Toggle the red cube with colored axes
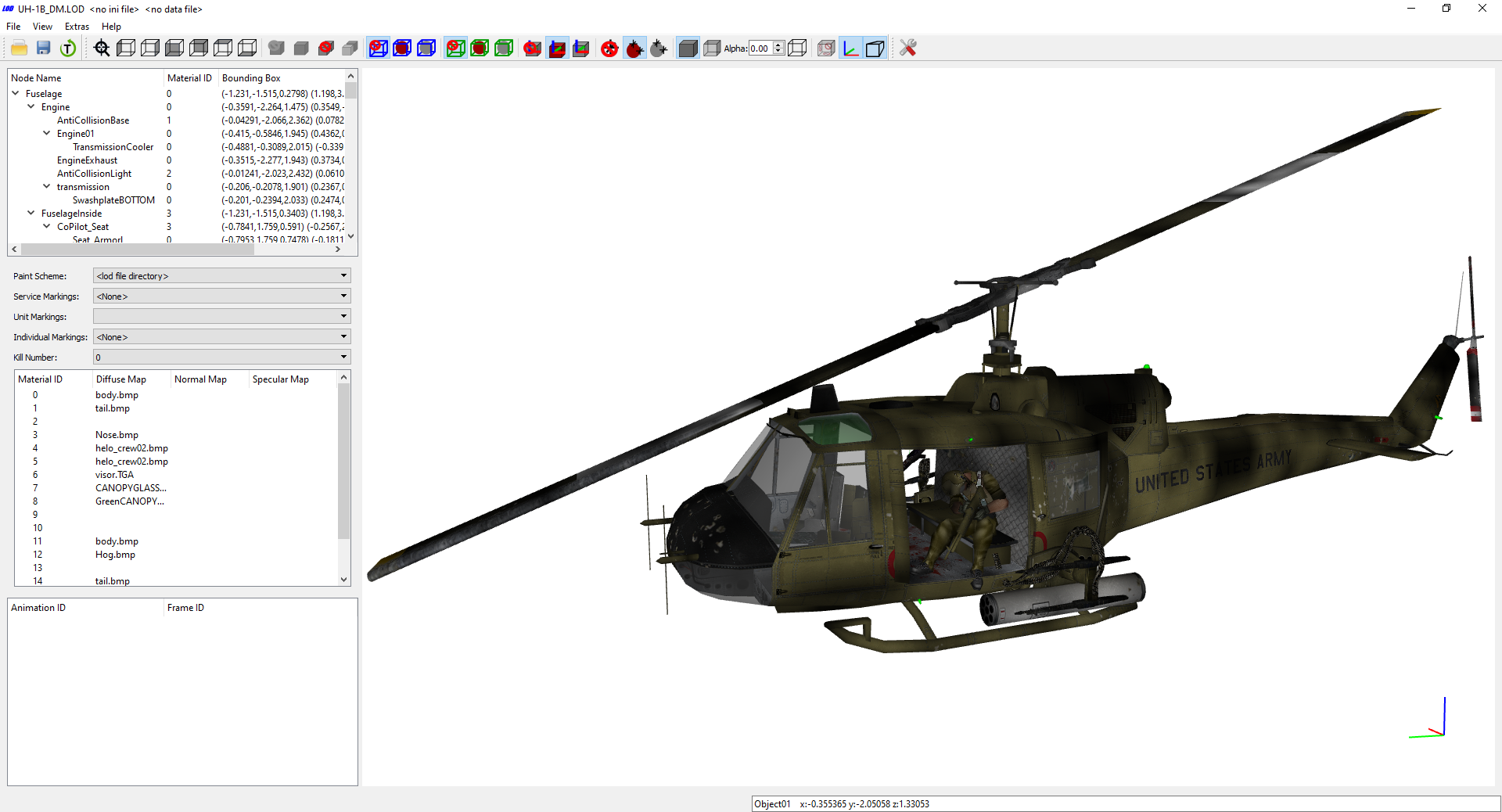This screenshot has width=1502, height=812. 557,49
